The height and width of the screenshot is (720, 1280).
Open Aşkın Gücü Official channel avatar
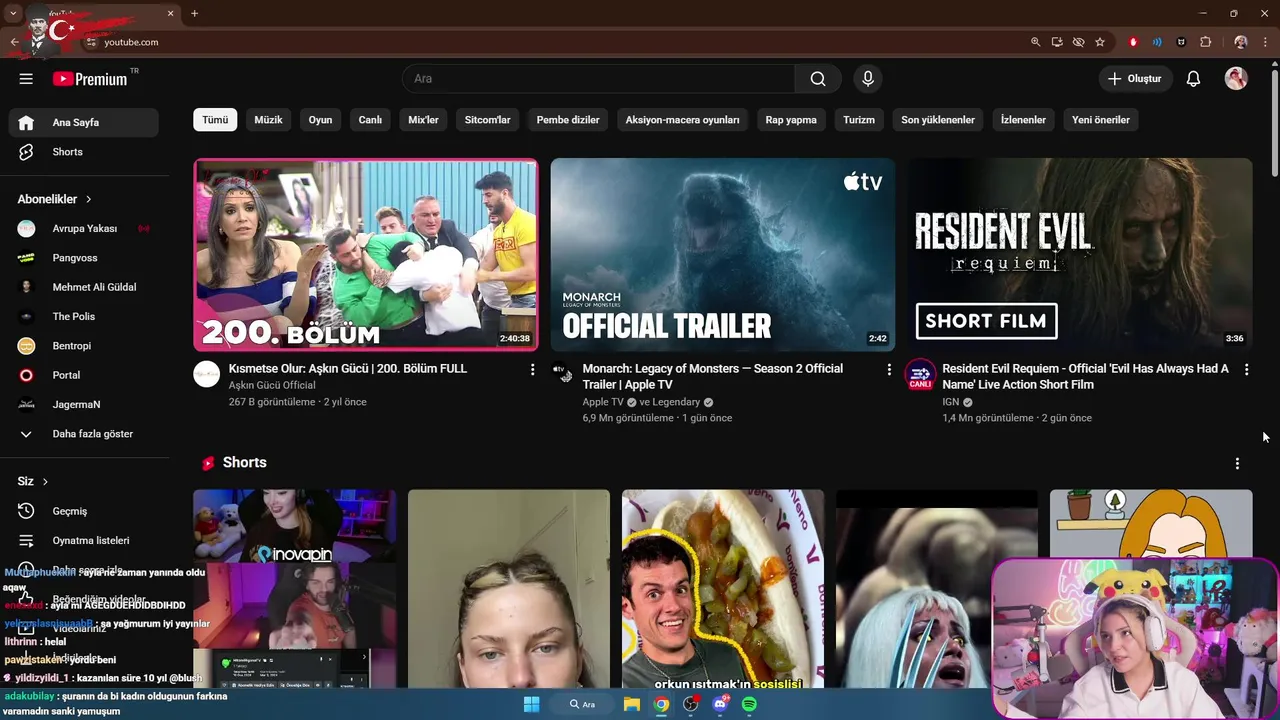[x=207, y=374]
